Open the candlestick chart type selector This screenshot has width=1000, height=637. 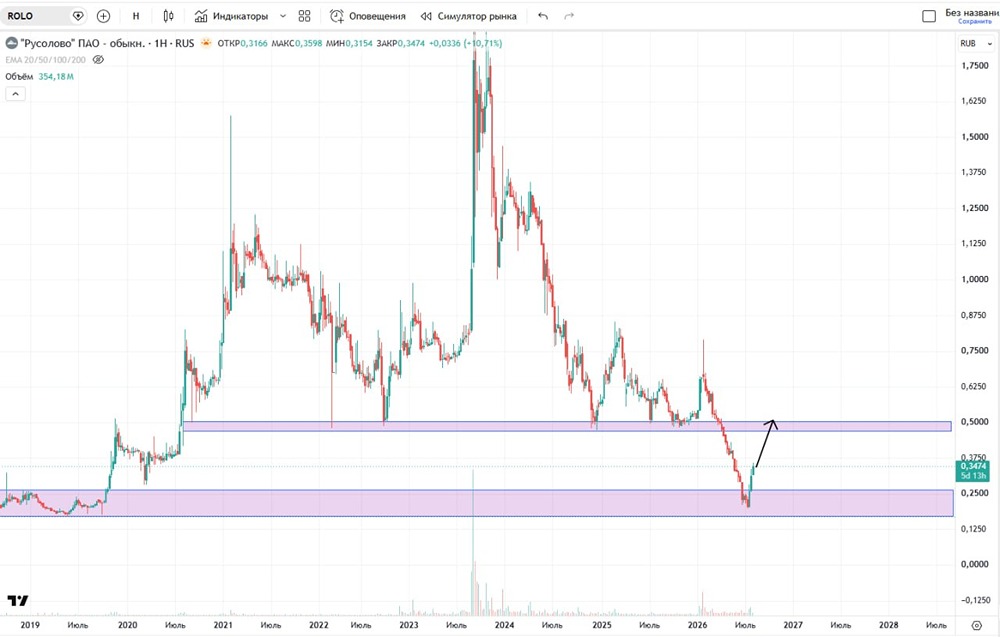[168, 16]
